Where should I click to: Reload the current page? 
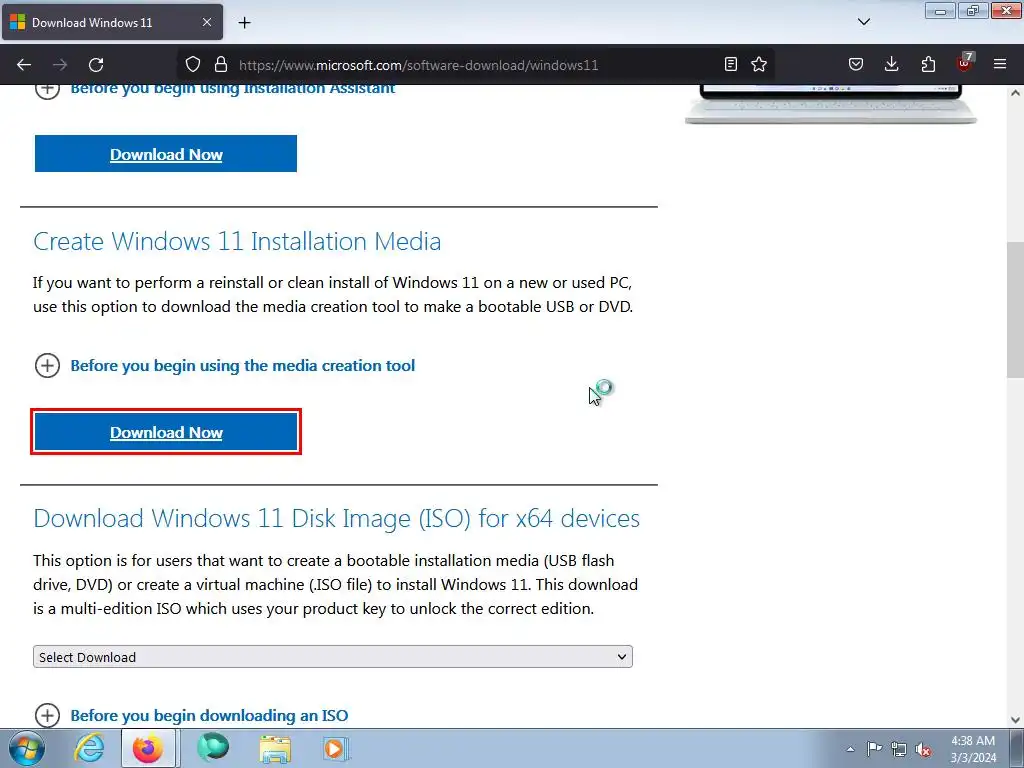tap(96, 65)
